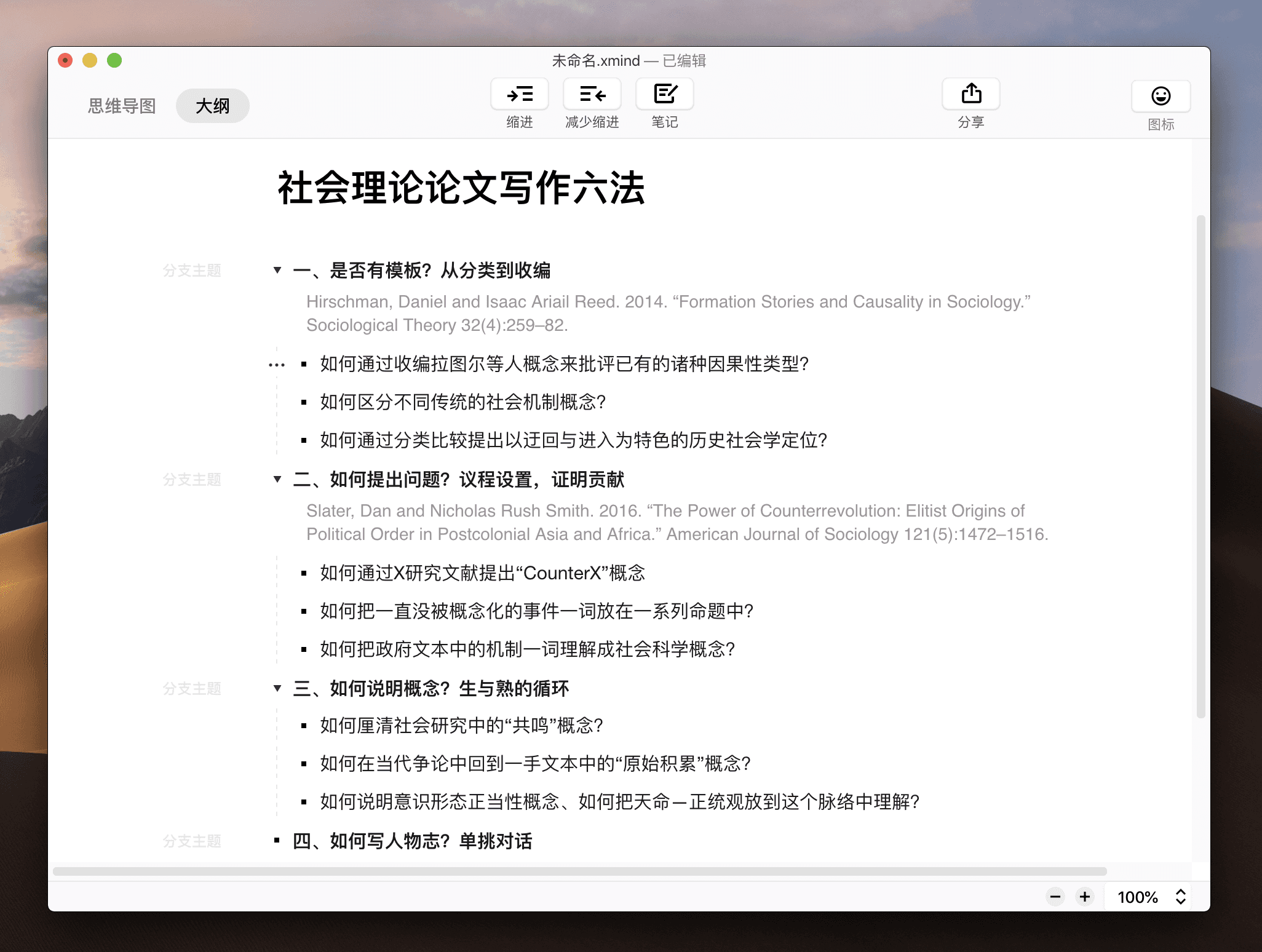
Task: Click the Share (分享) icon
Action: point(970,95)
